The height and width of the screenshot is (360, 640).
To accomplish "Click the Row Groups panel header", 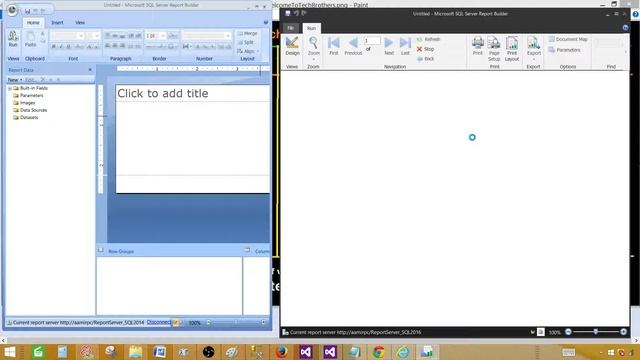I will (121, 251).
